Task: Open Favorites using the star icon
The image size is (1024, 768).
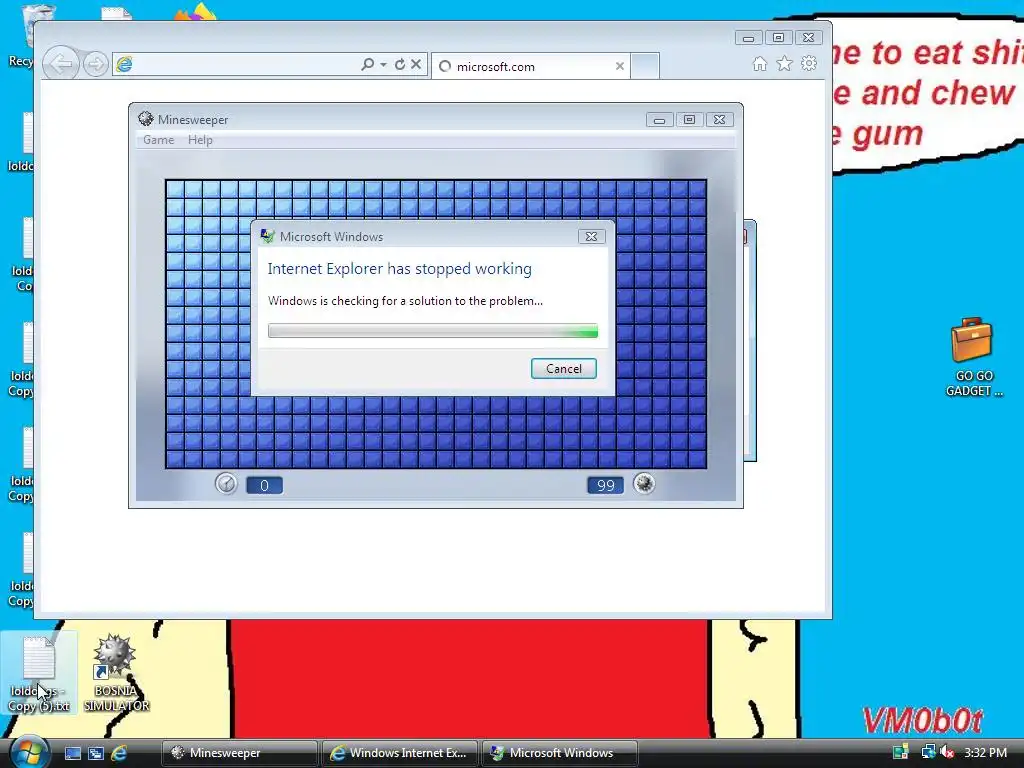Action: [784, 63]
